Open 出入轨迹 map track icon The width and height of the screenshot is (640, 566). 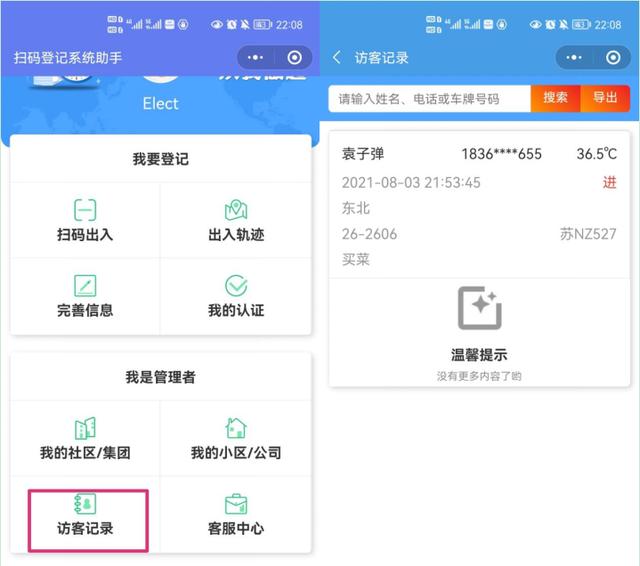pyautogui.click(x=236, y=210)
